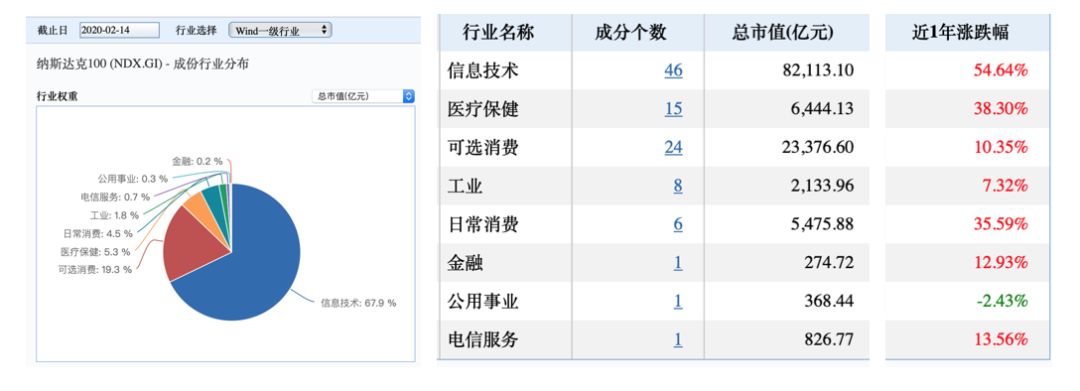1080x391 pixels.
Task: Open the 6 constituents link for 日常消费
Action: [678, 224]
